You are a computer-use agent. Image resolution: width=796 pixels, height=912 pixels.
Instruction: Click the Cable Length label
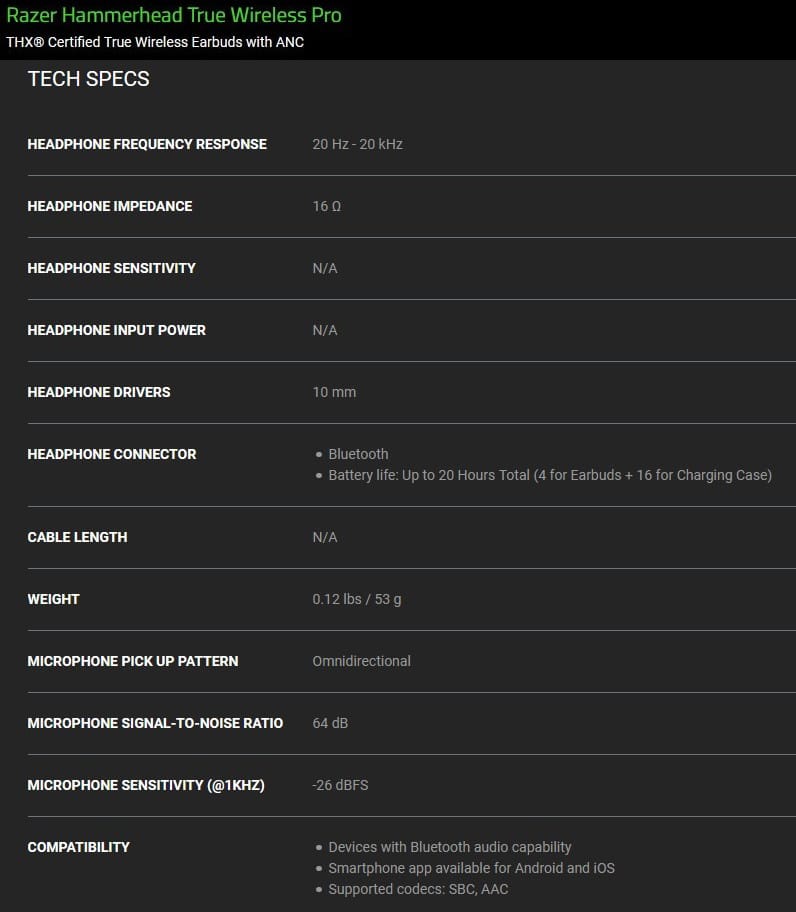(x=77, y=537)
